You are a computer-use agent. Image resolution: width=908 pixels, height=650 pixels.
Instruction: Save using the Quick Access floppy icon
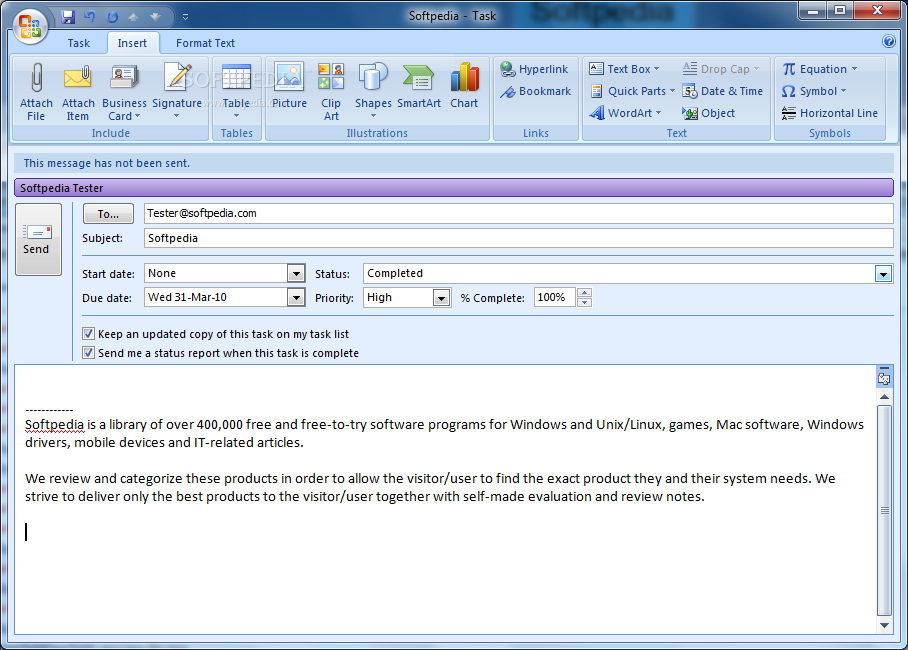(68, 17)
